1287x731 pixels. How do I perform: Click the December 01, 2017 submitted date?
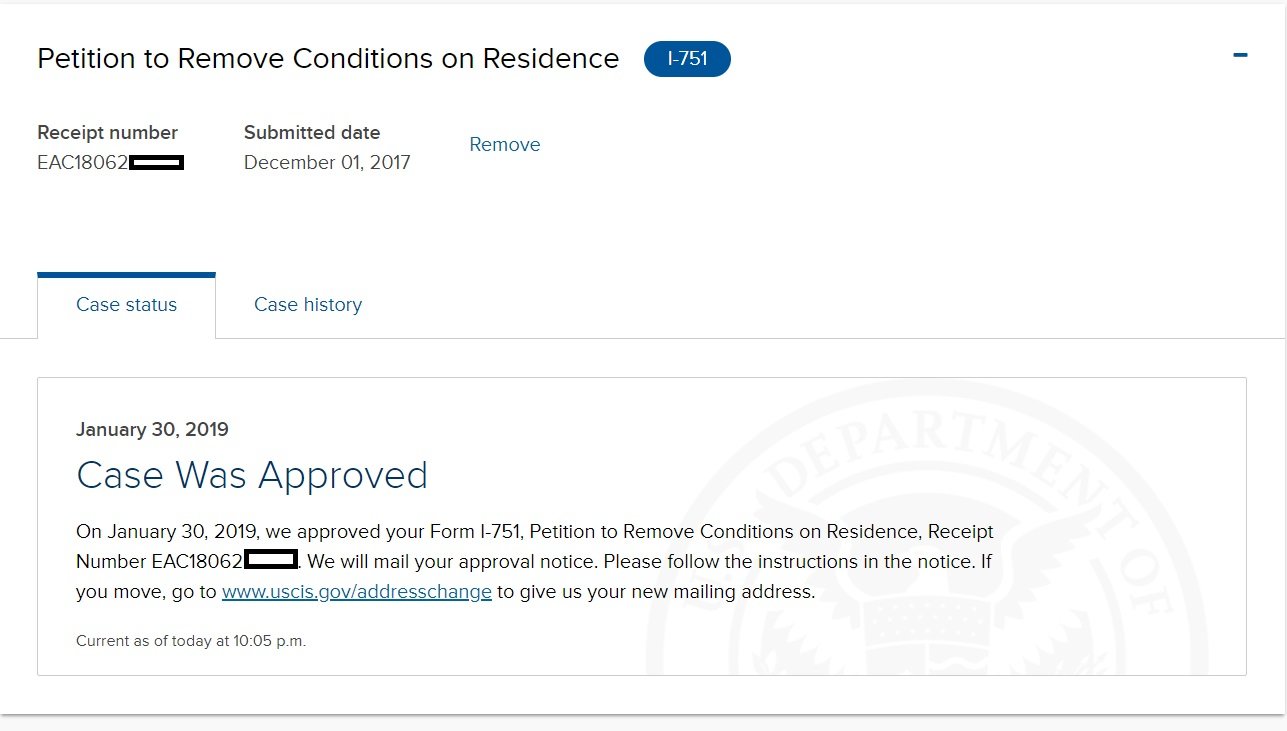[x=327, y=162]
